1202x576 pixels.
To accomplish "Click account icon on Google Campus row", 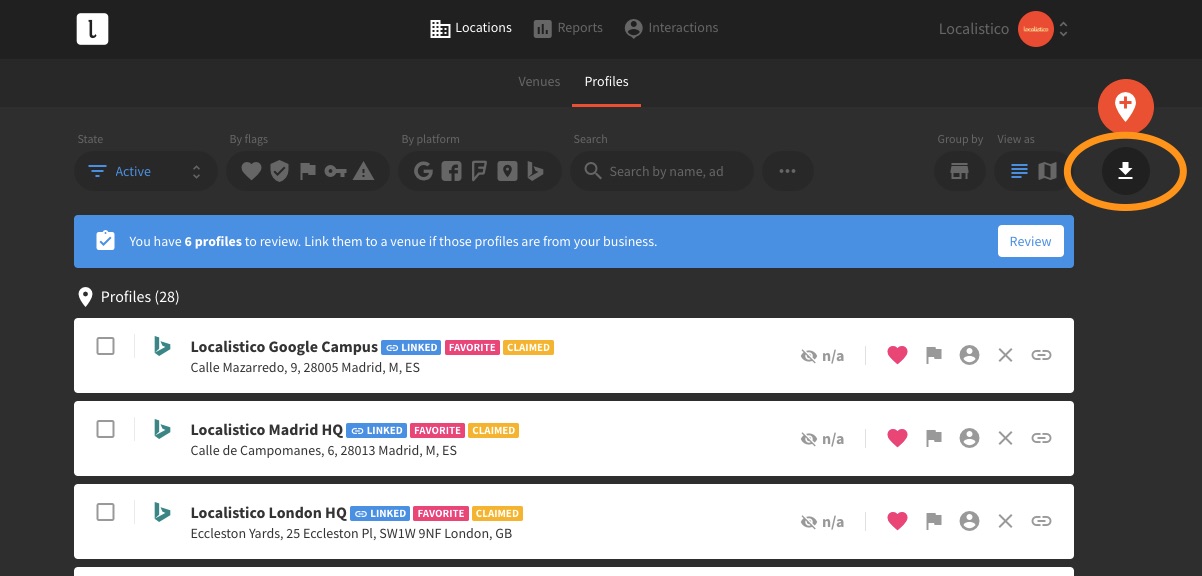I will pos(969,355).
